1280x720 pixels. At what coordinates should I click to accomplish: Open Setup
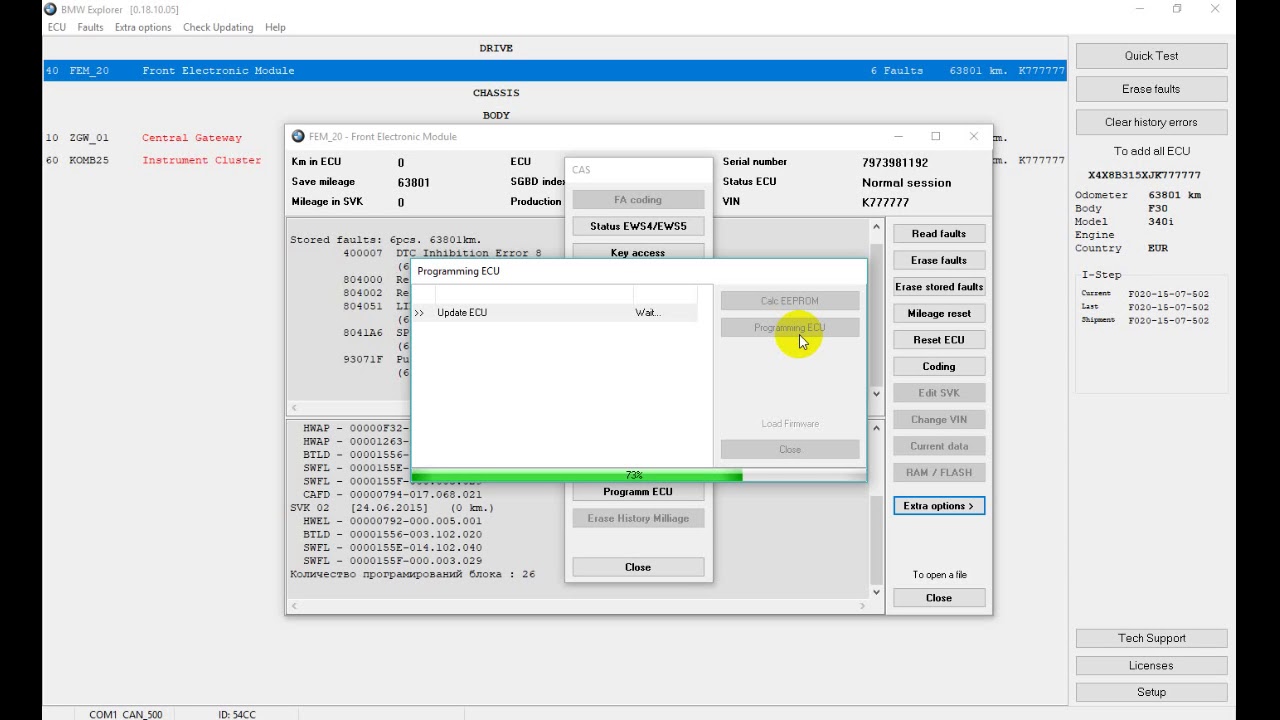[x=1151, y=692]
